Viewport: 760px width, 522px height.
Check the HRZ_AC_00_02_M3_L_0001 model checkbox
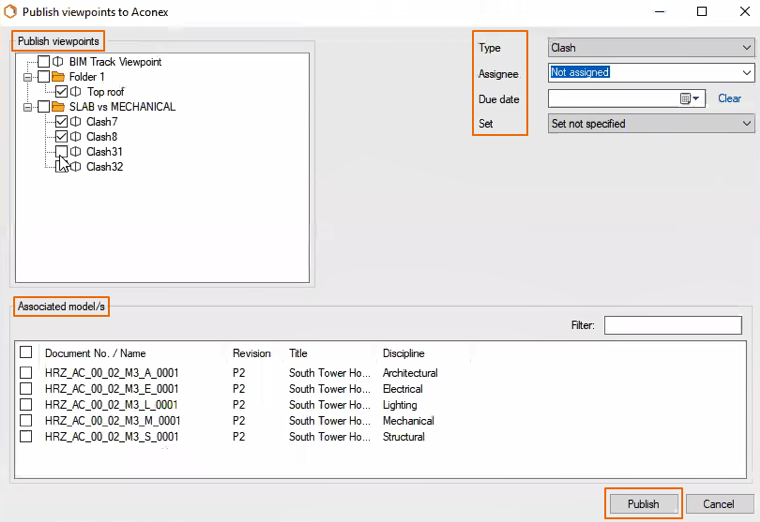point(26,405)
